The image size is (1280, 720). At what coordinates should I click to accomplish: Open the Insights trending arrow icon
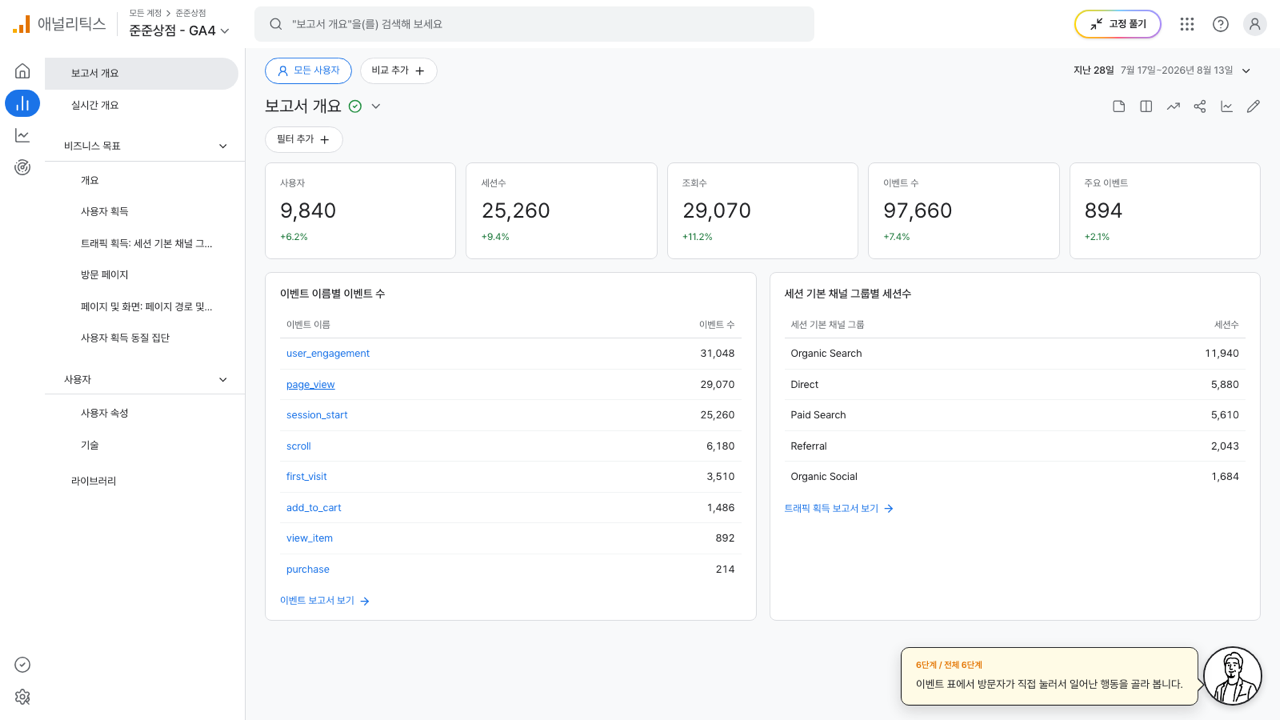[x=1173, y=106]
